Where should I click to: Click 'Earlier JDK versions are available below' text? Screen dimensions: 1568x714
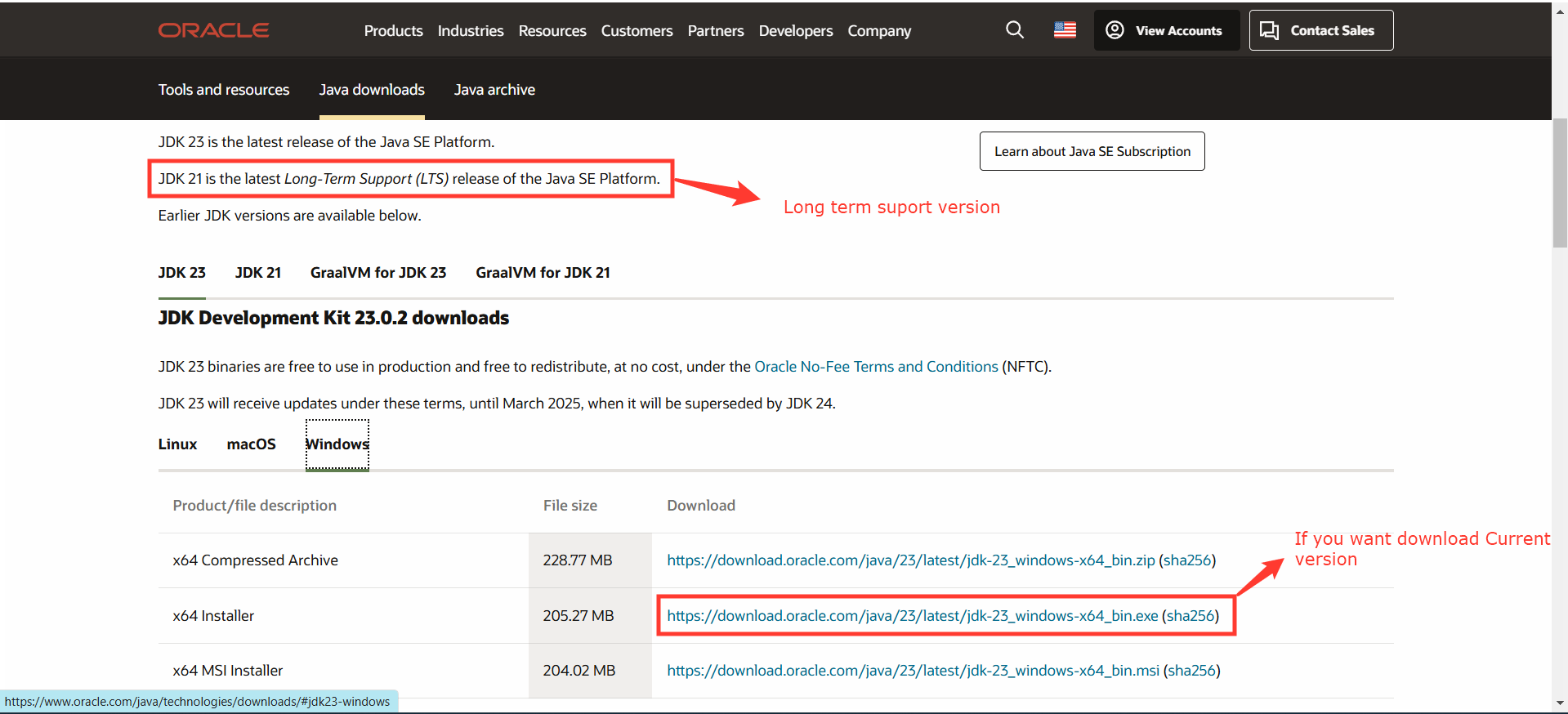click(x=289, y=216)
